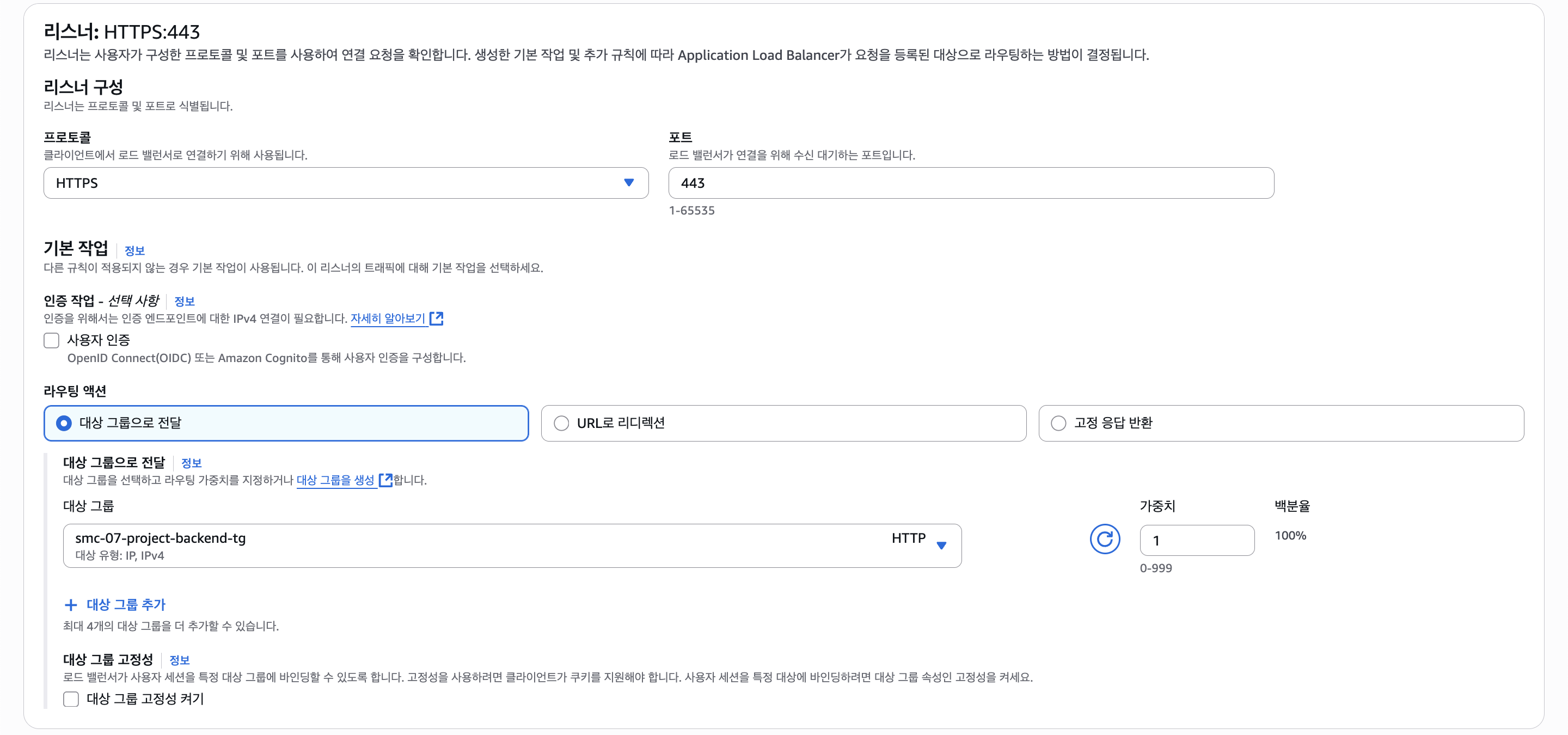Turn on 대상 그룹 고정성 켜기 checkbox
1568x735 pixels.
click(71, 699)
